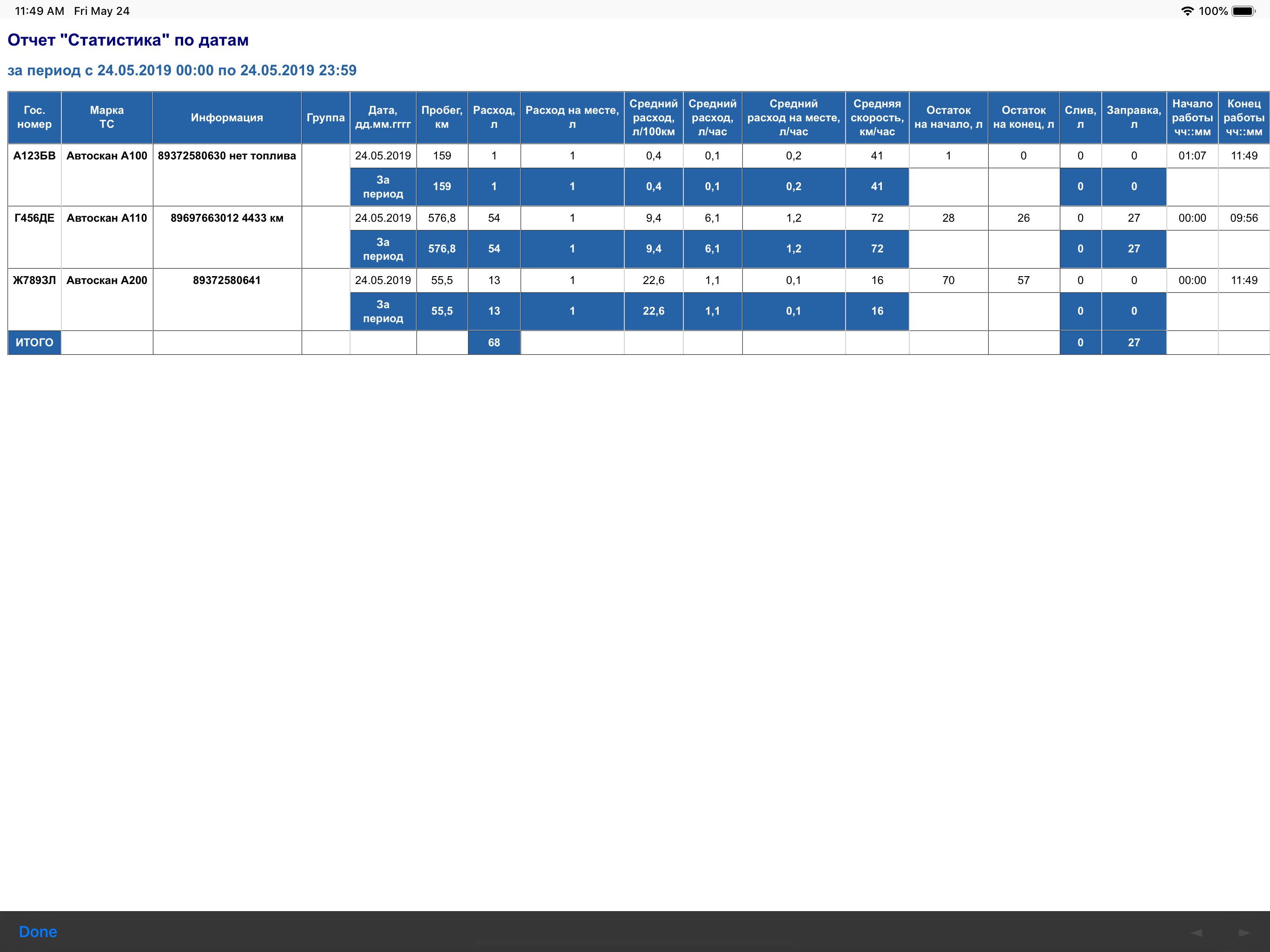Tap info cell '89372580641'
Image resolution: width=1270 pixels, height=952 pixels.
[x=227, y=280]
